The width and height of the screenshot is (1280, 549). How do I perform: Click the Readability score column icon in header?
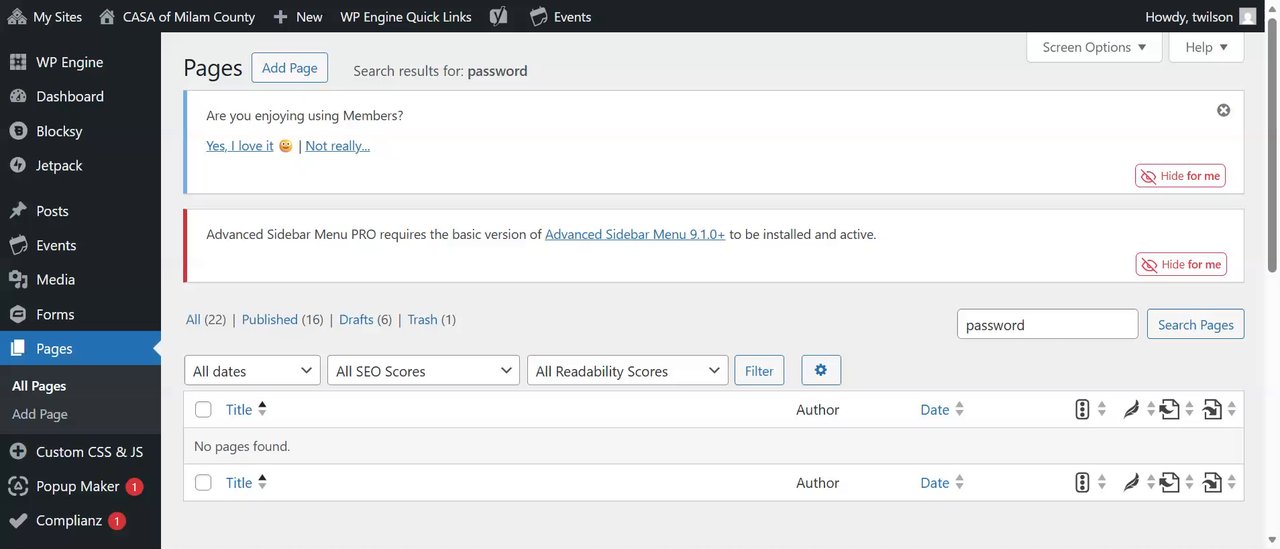tap(1131, 409)
